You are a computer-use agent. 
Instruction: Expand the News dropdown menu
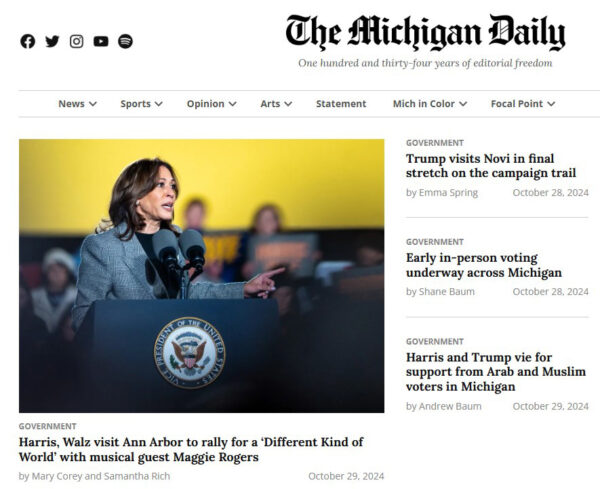[77, 104]
